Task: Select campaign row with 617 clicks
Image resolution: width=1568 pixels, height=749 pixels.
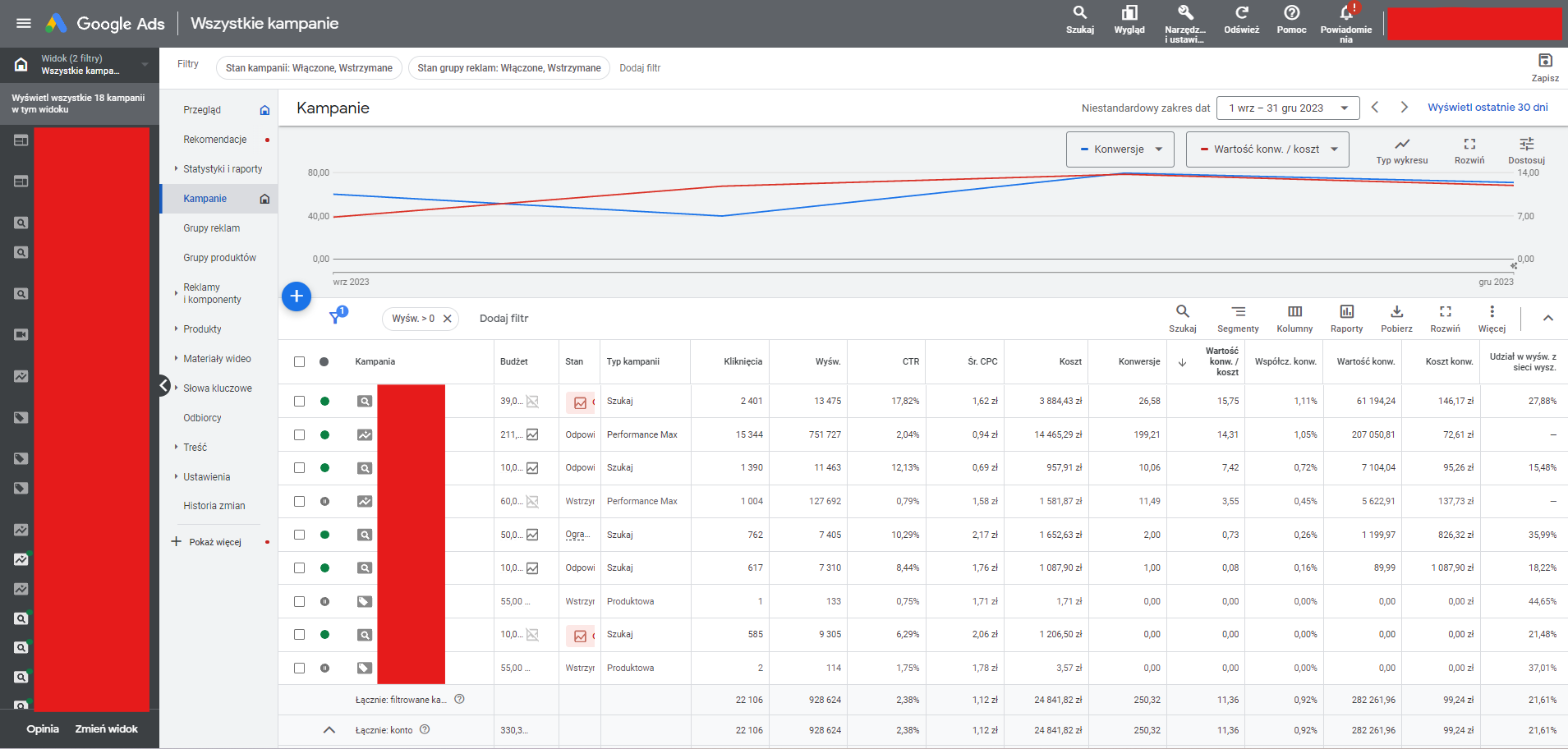Action: [299, 567]
